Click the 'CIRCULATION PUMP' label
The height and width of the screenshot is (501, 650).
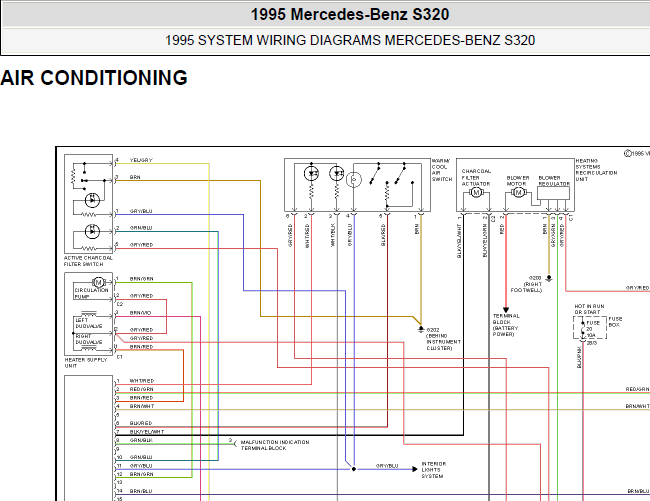(x=91, y=293)
